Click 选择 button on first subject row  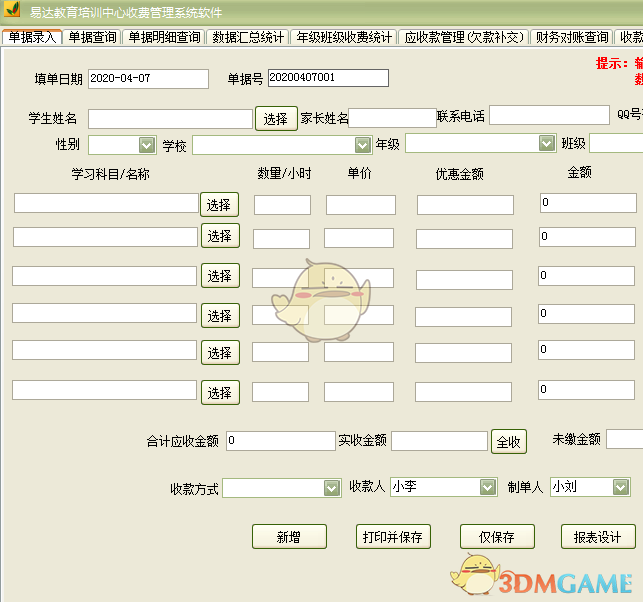click(x=219, y=204)
